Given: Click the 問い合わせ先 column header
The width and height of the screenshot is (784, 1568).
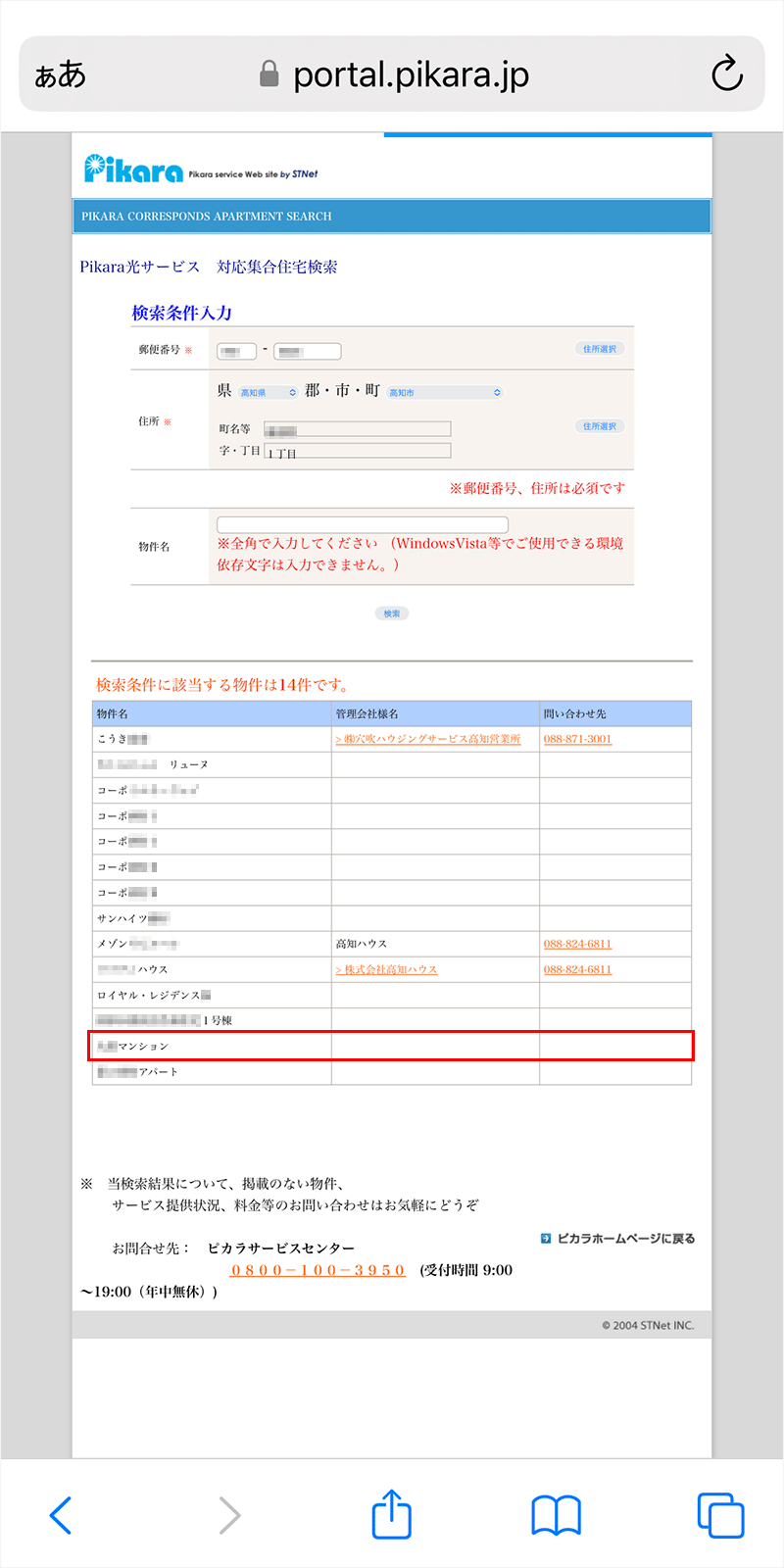Looking at the screenshot, I should click(615, 713).
